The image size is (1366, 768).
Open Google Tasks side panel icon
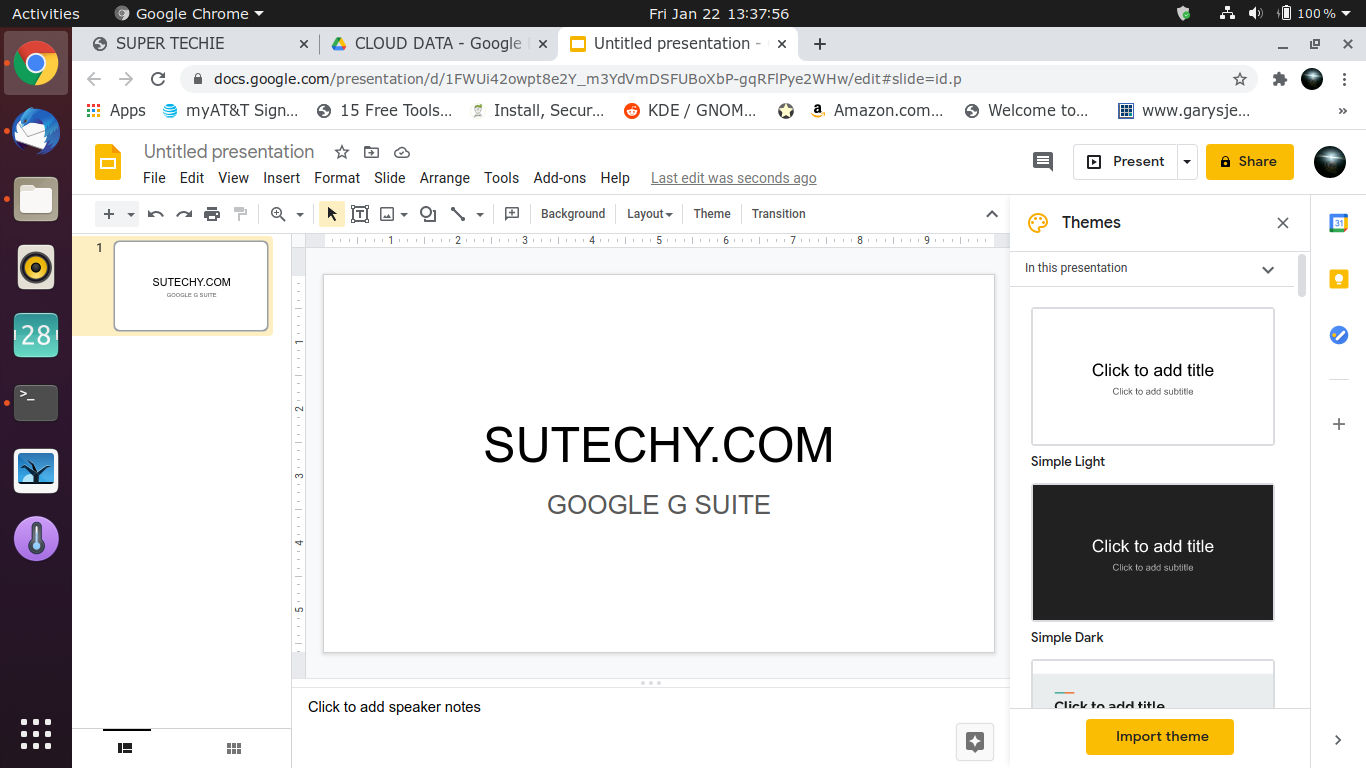click(1339, 335)
